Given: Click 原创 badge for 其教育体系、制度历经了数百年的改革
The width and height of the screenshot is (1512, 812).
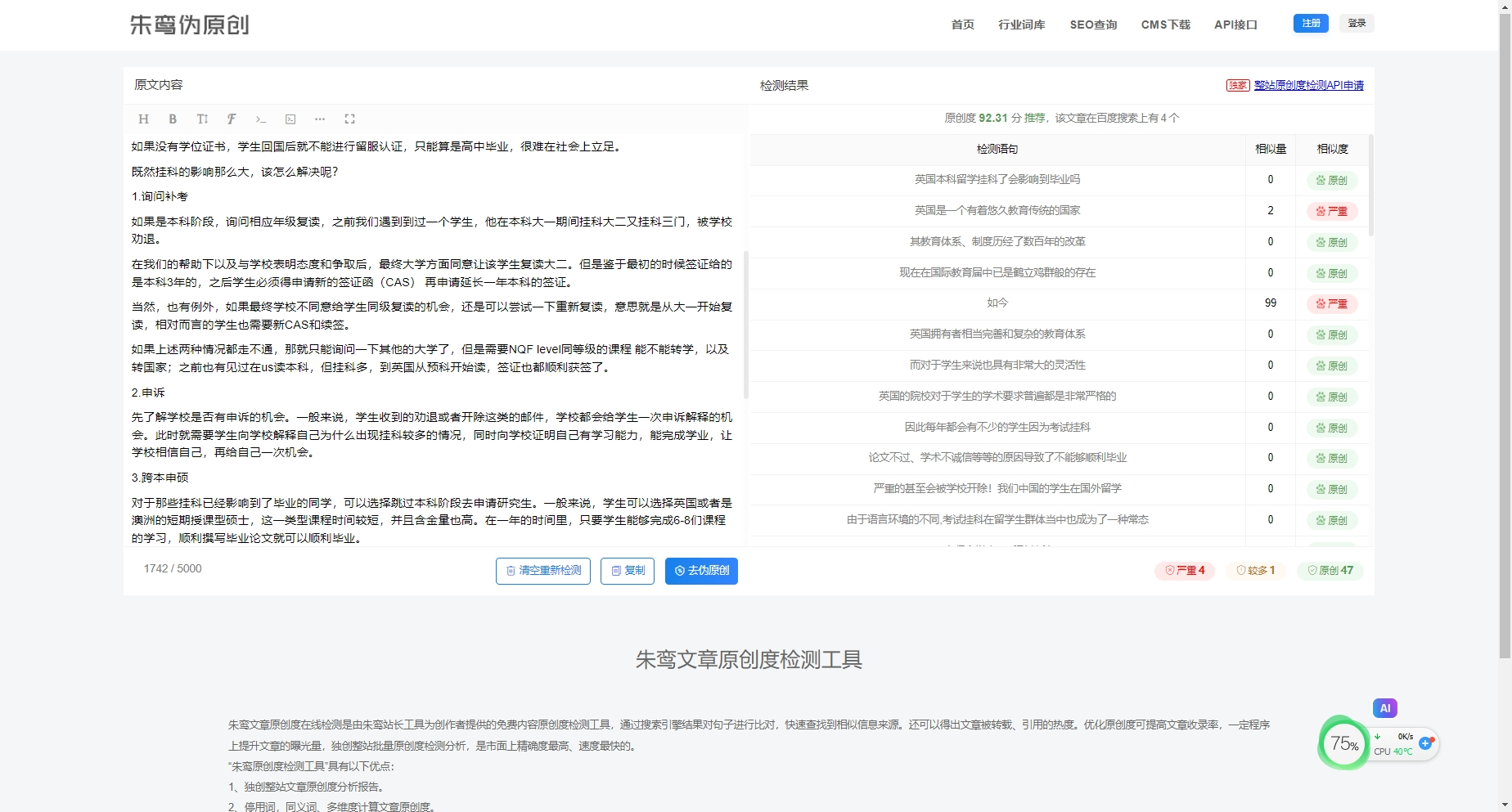Looking at the screenshot, I should click(x=1332, y=242).
